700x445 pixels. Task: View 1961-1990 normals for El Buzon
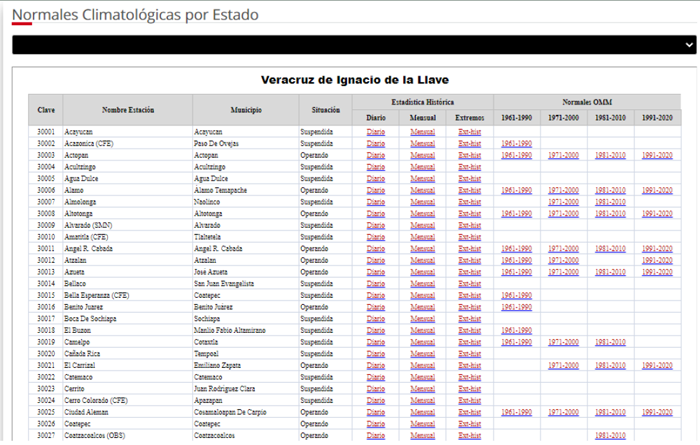pyautogui.click(x=516, y=330)
